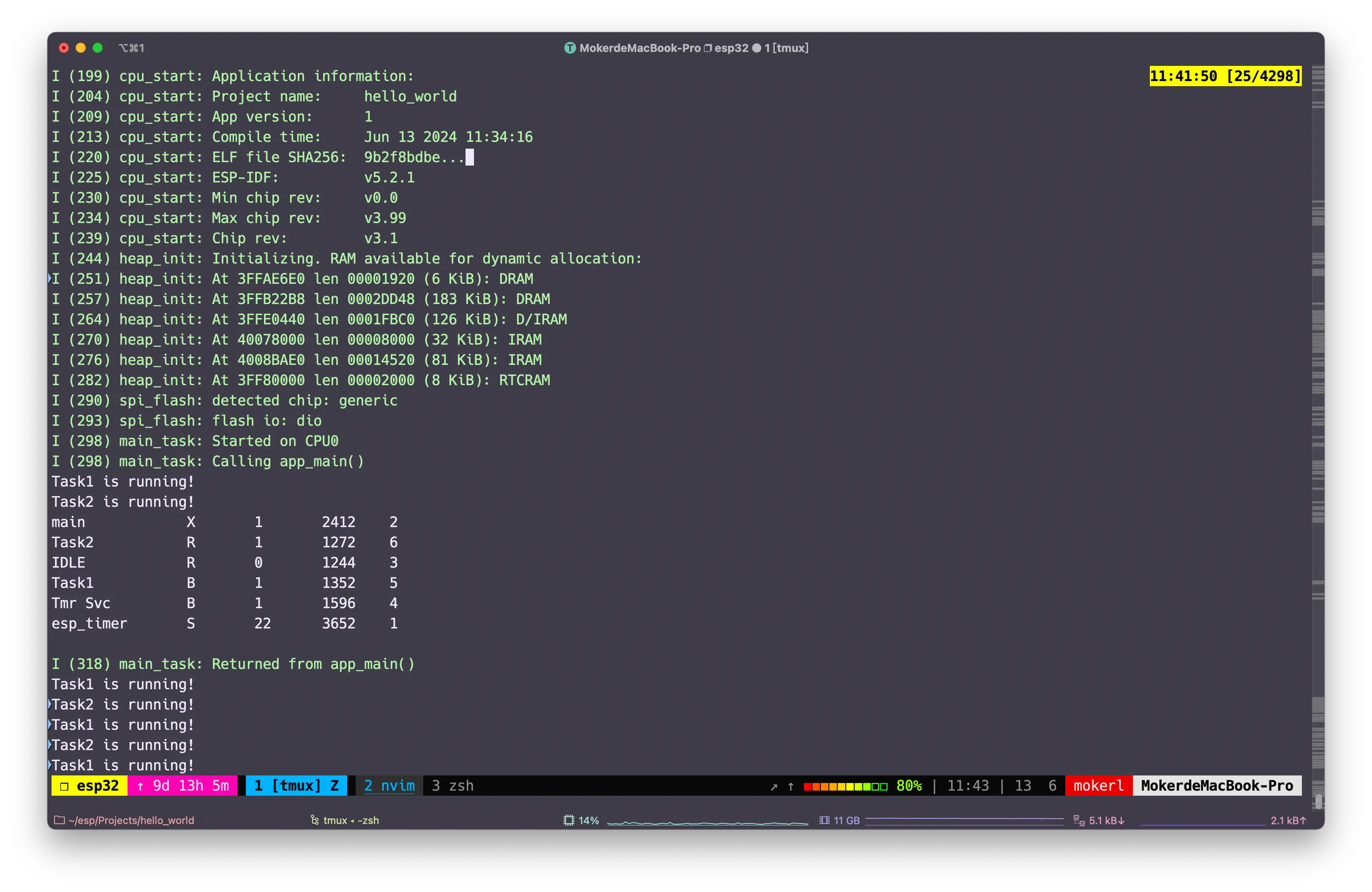Click the 'Tmr Svc' task row
1372x892 pixels.
(x=225, y=603)
